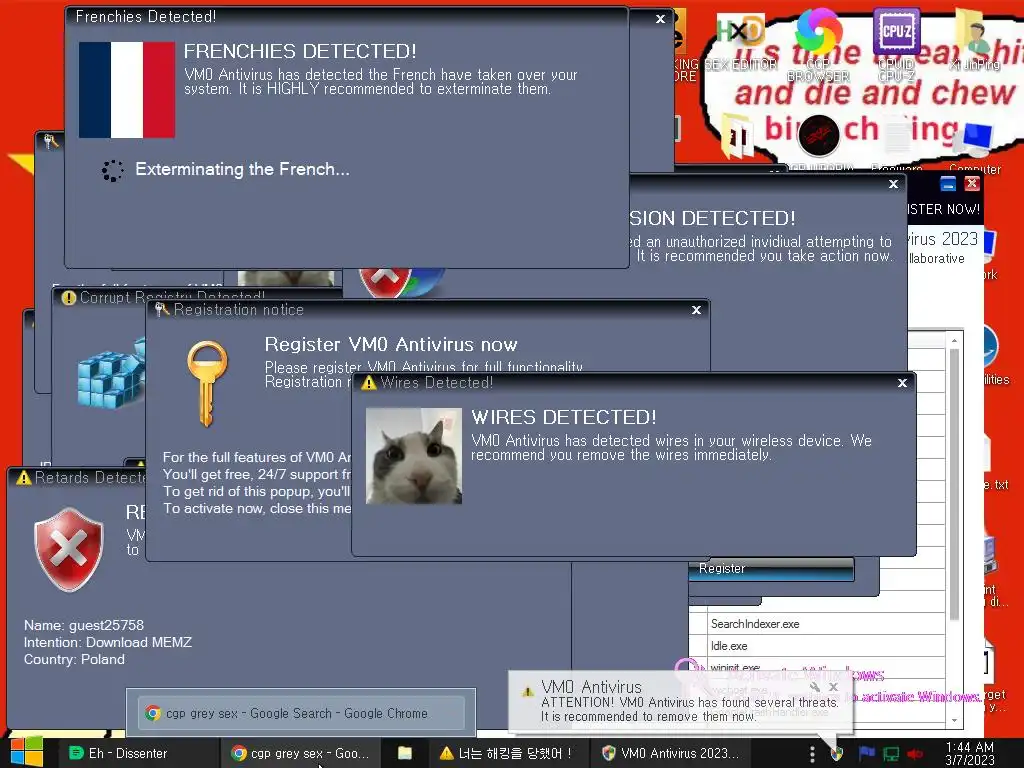Open the desktop folder icon holding dark pages
The image size is (1024, 768).
coord(737,136)
